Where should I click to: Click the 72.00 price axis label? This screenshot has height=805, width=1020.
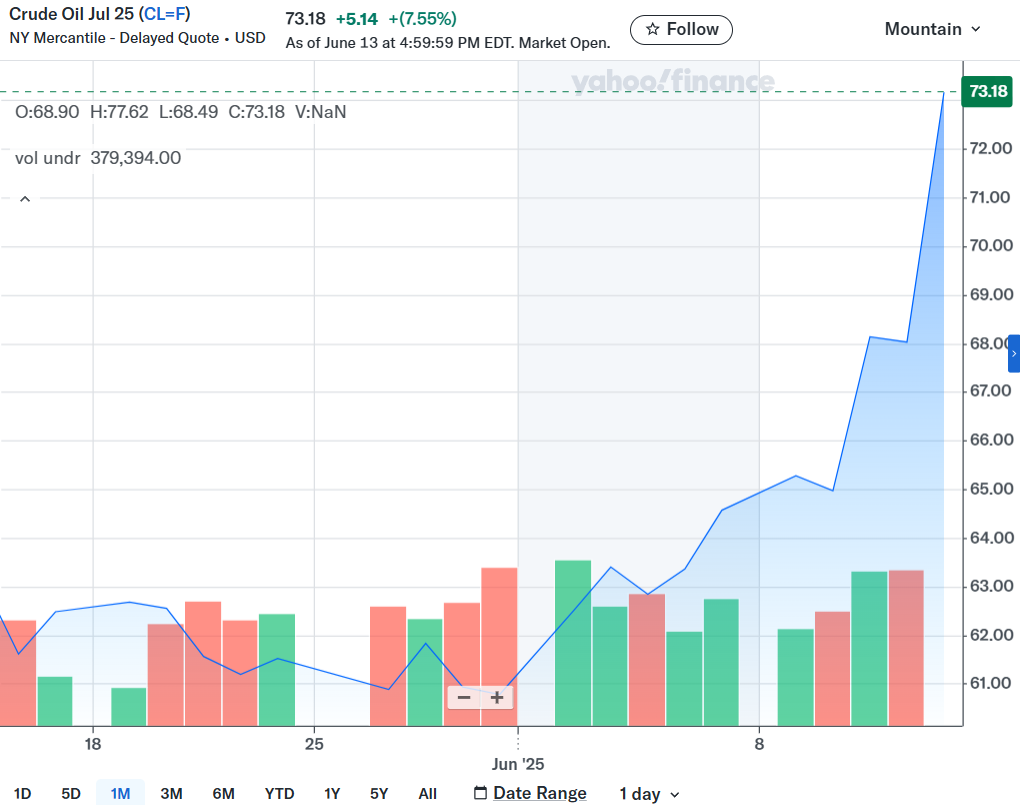point(991,148)
